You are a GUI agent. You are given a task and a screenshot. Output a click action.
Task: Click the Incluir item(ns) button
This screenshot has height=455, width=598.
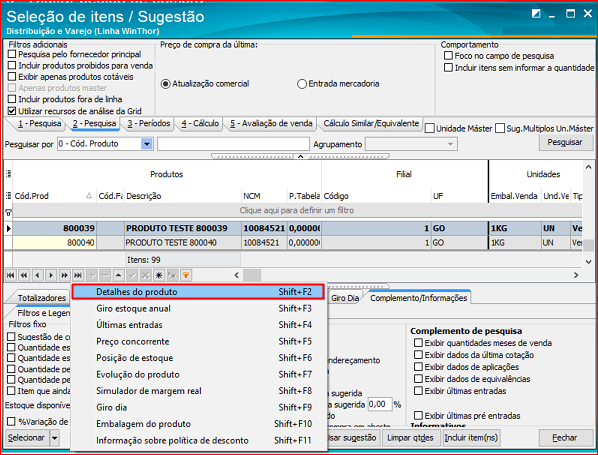click(x=471, y=438)
